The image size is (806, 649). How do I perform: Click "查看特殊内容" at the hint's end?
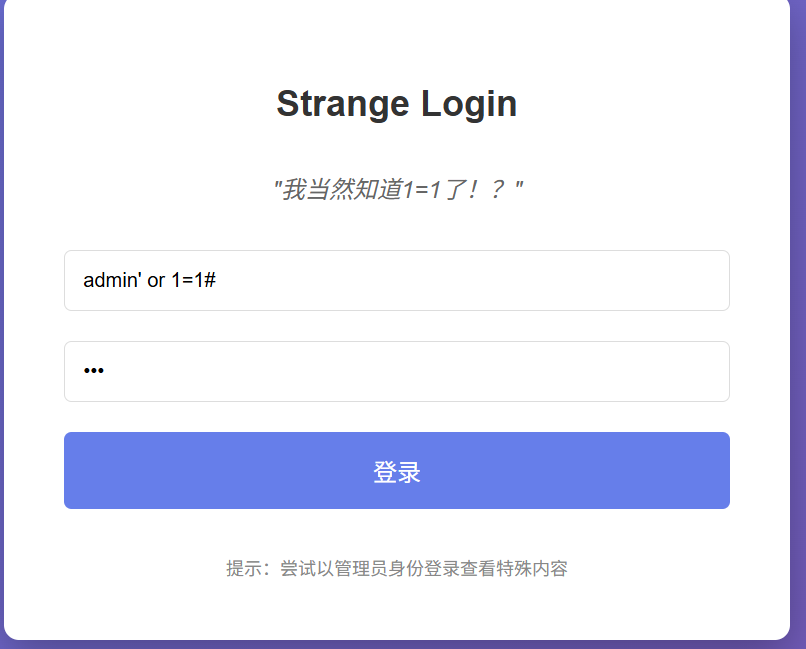tap(514, 569)
